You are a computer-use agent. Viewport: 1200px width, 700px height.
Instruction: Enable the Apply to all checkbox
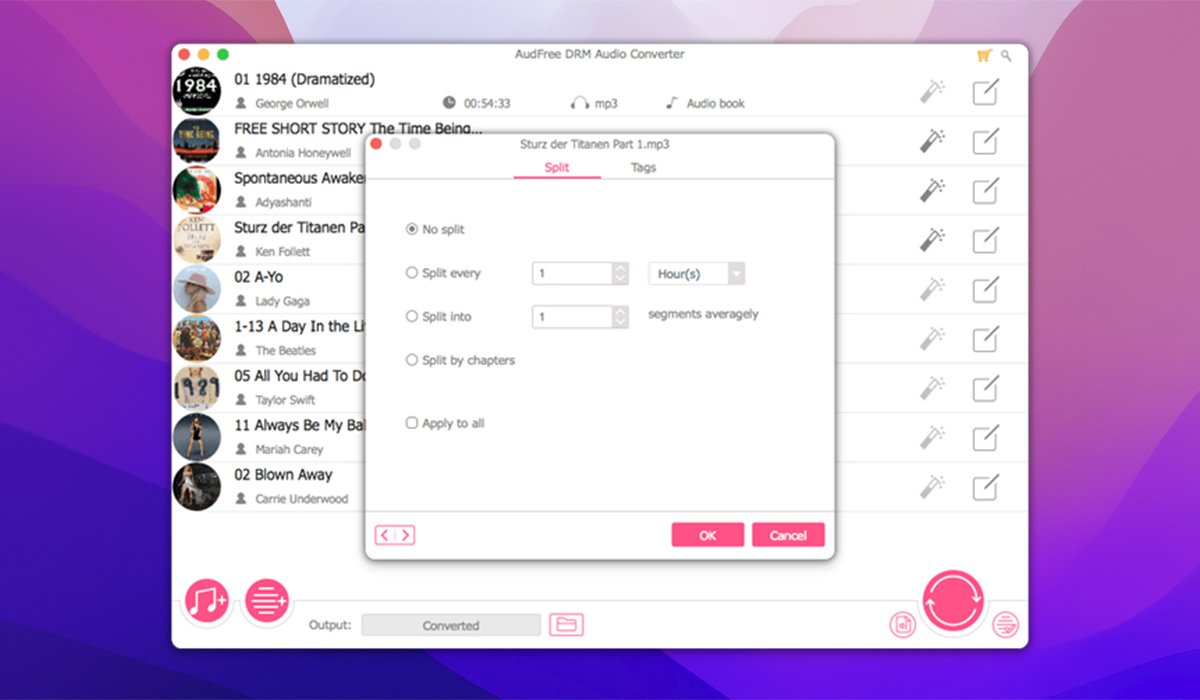coord(411,423)
